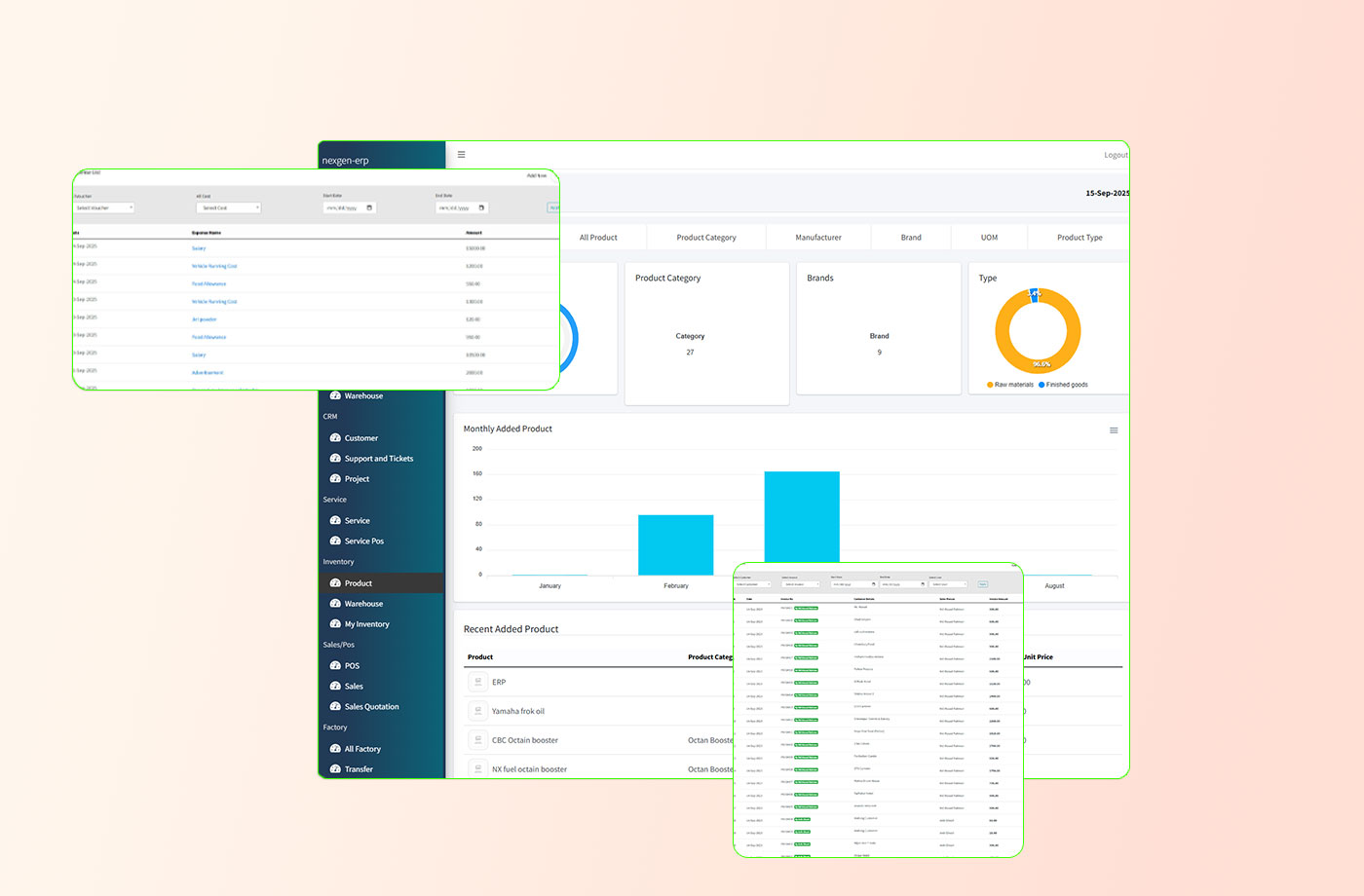Click the Customer dashboard icon in sidebar
Viewport: 1364px width, 896px height.
tap(335, 438)
